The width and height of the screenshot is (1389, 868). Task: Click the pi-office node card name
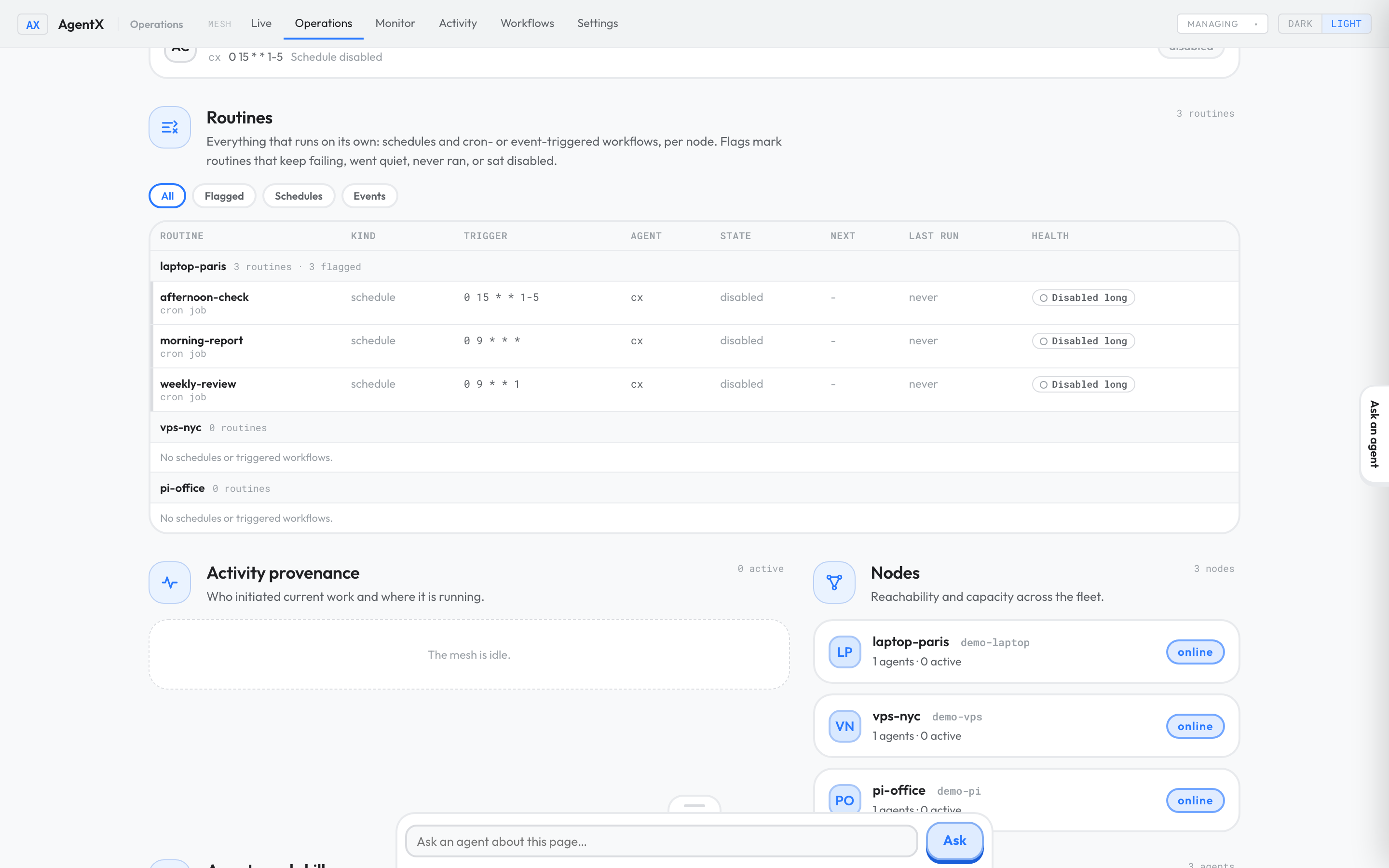898,790
